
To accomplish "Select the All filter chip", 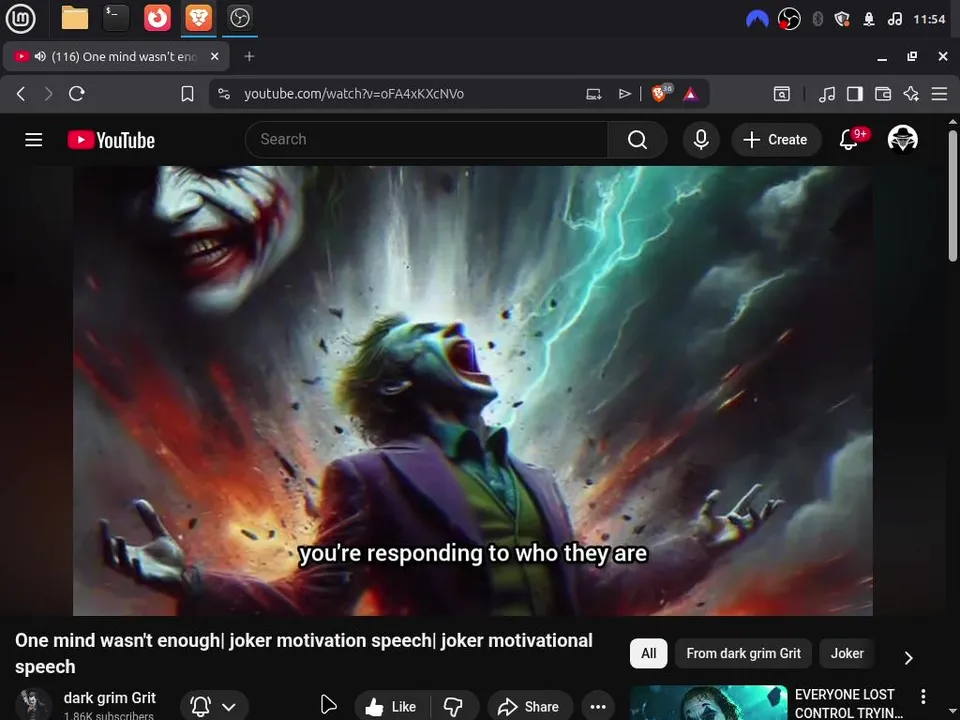I will point(648,653).
